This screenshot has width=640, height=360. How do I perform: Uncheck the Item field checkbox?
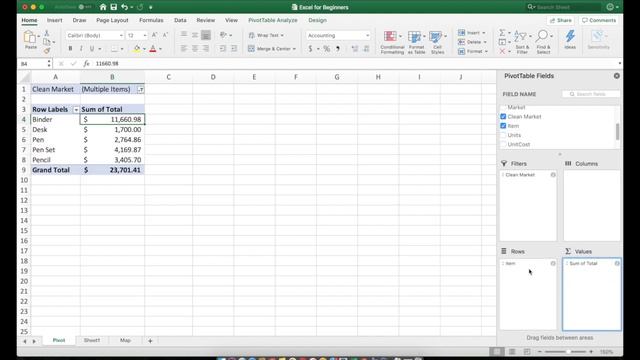pyautogui.click(x=503, y=126)
